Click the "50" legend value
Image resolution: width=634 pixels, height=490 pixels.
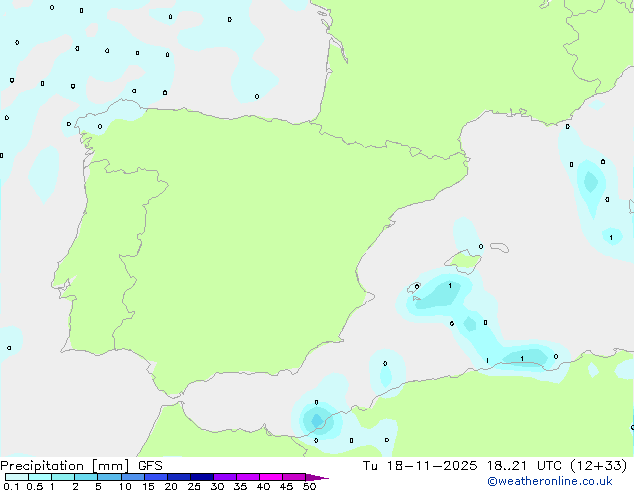click(309, 486)
